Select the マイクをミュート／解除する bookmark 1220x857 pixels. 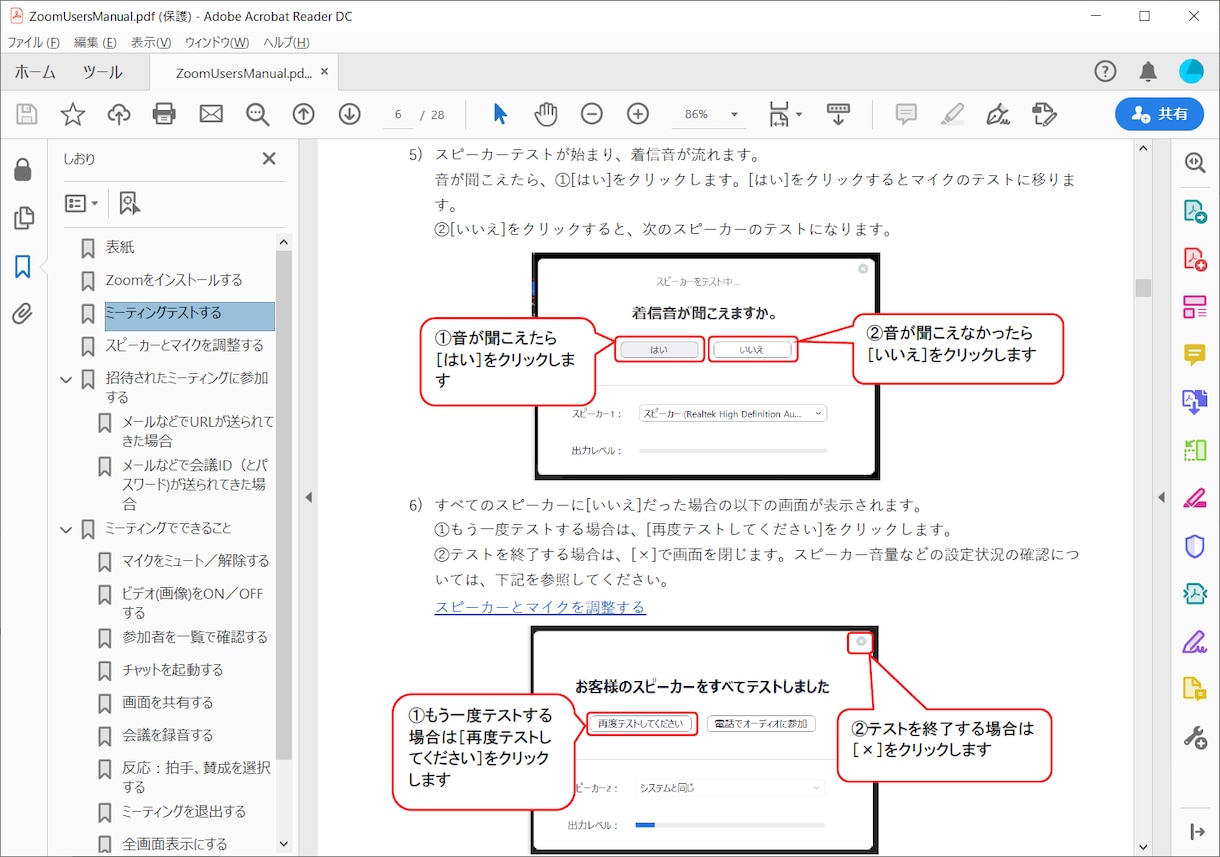point(195,561)
